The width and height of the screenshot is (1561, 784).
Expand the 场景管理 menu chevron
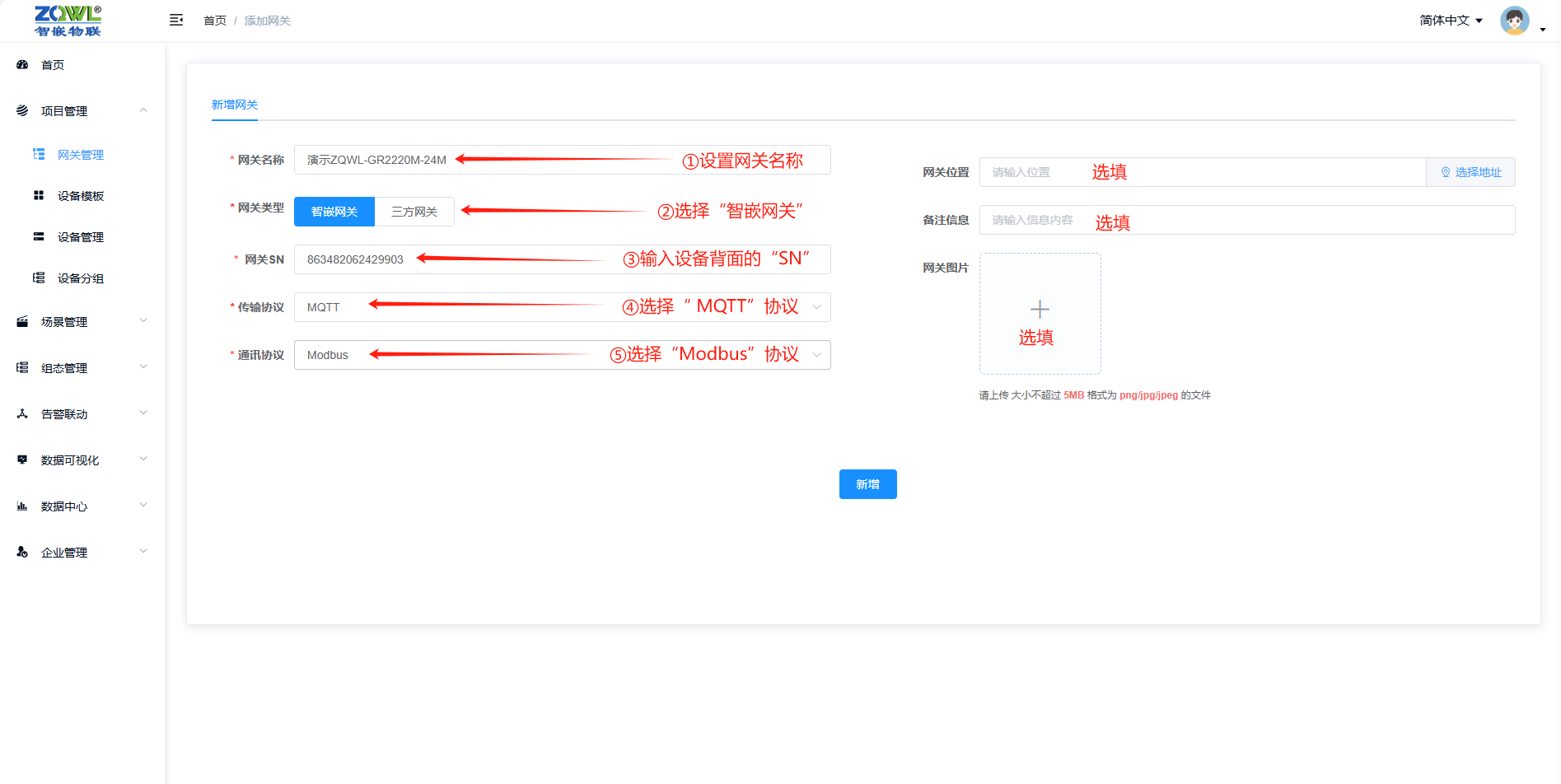[143, 320]
